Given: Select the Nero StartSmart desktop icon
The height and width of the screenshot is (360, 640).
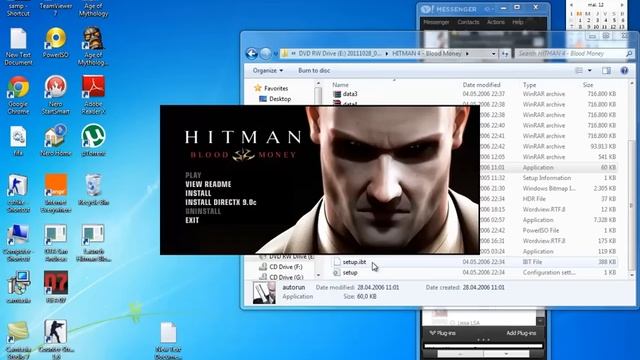Looking at the screenshot, I should 56,96.
